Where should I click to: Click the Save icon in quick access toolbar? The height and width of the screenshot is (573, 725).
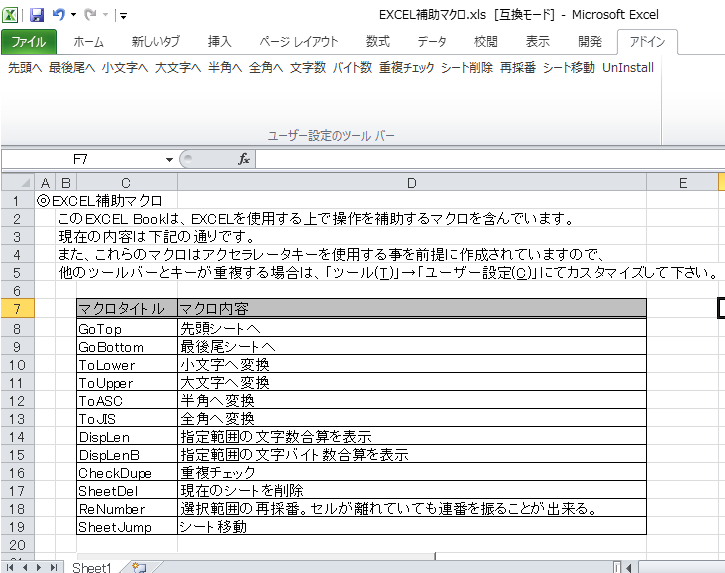coord(37,15)
